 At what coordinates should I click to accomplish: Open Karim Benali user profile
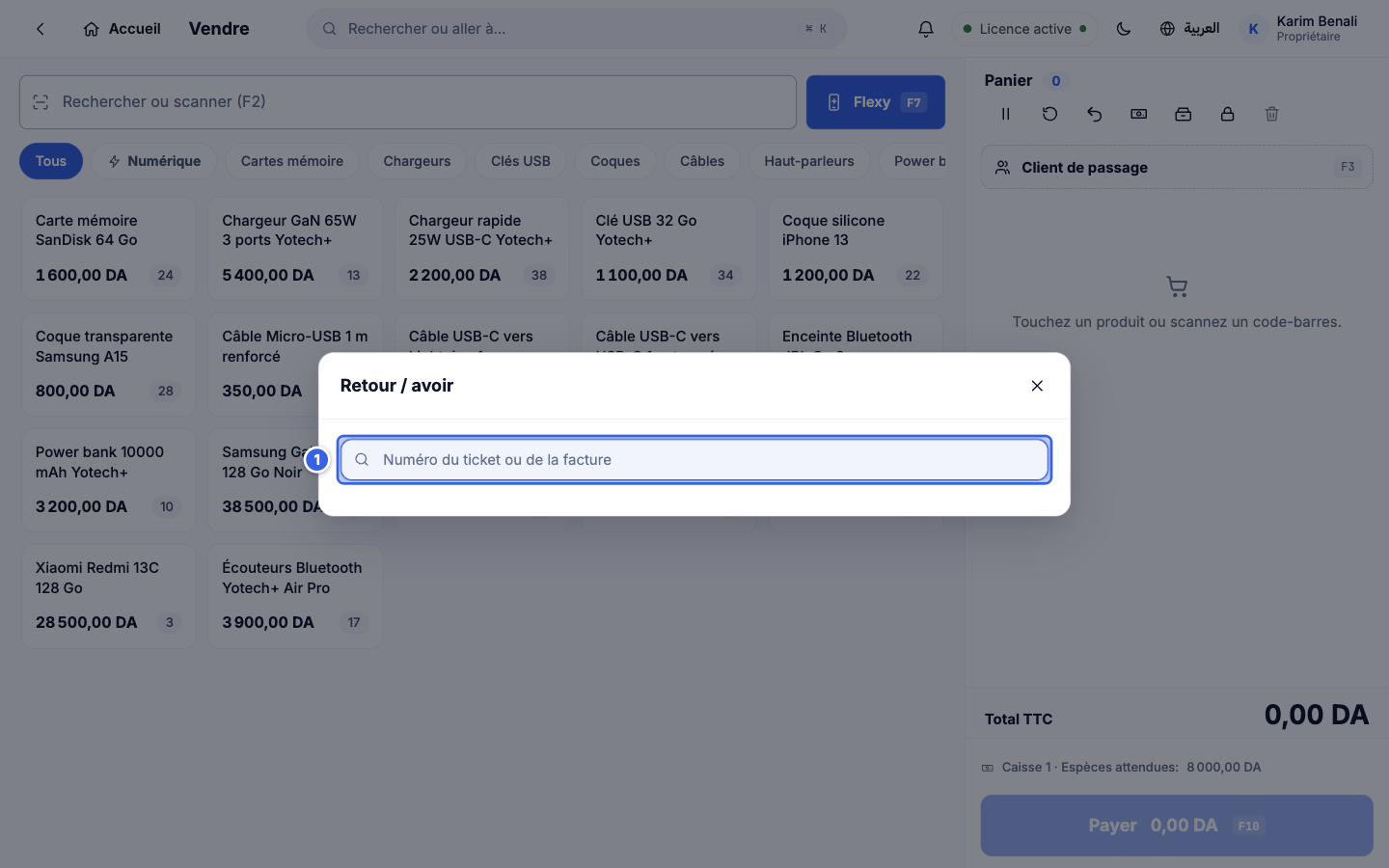[x=1300, y=29]
